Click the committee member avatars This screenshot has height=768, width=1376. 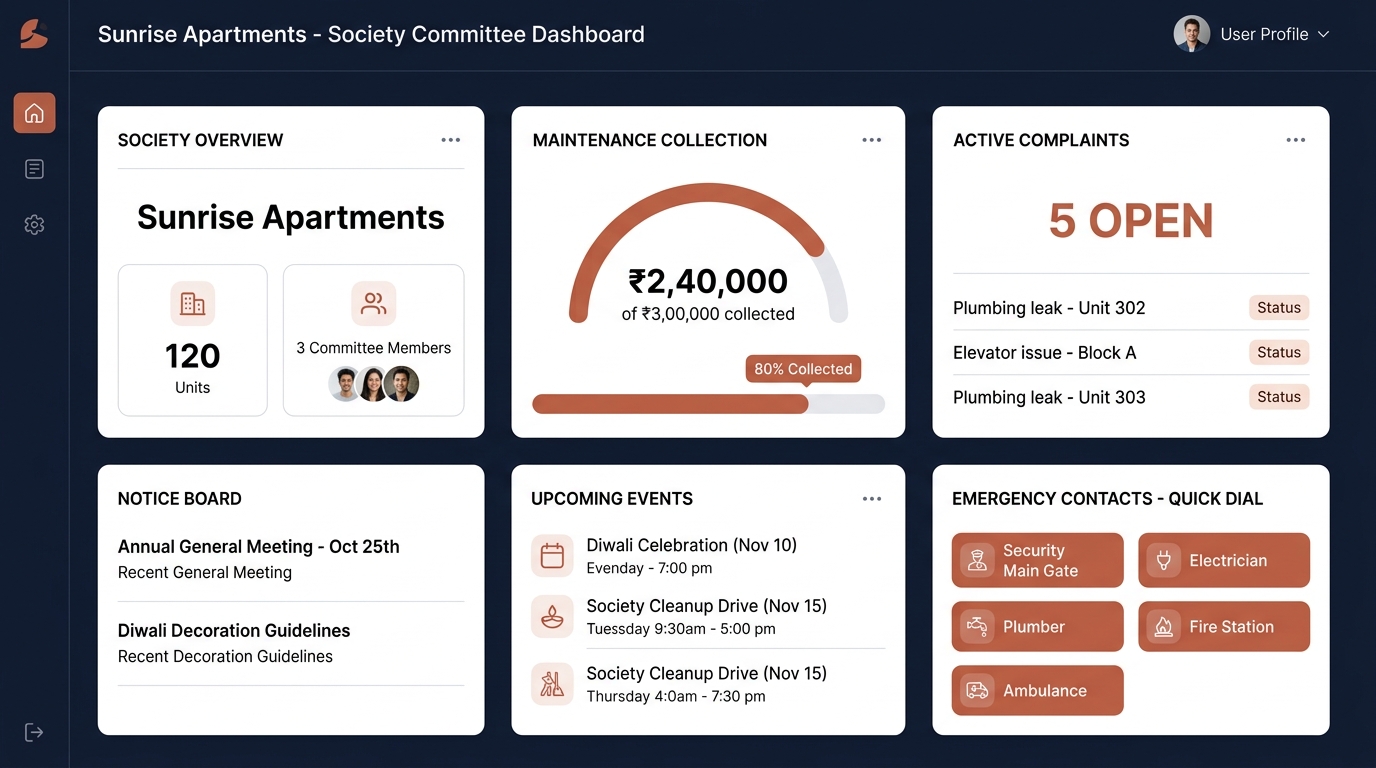coord(374,384)
